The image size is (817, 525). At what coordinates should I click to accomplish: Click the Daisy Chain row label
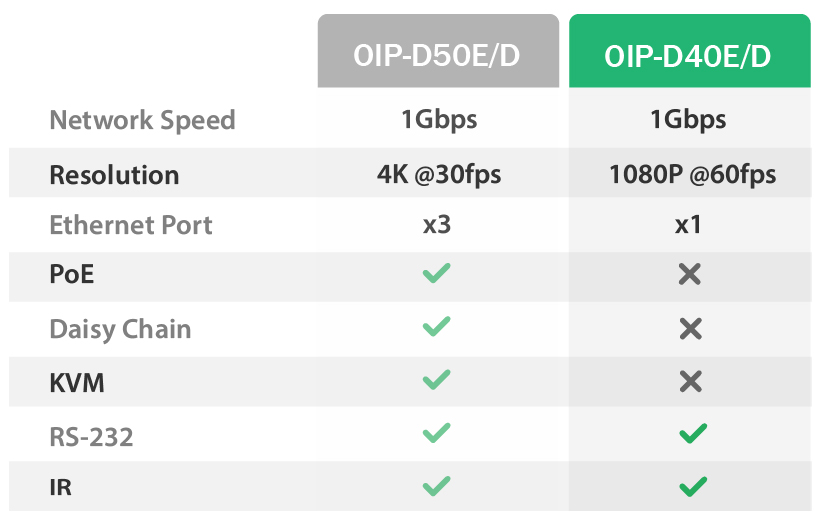click(x=120, y=329)
